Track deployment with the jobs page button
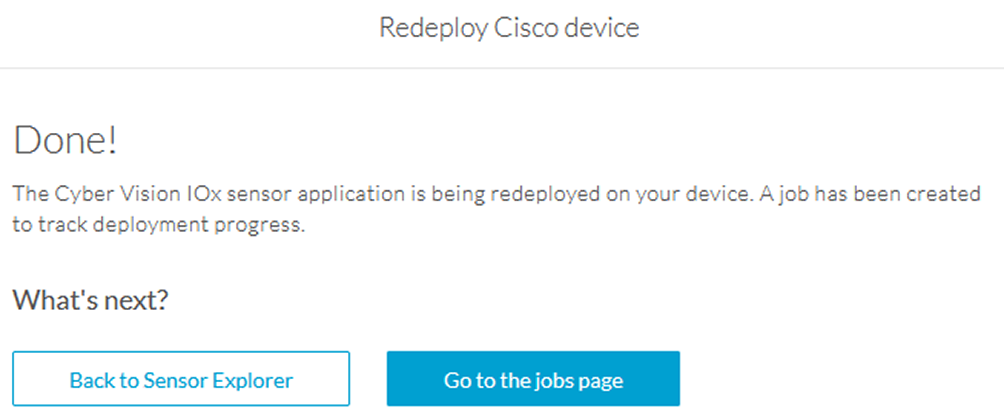Image resolution: width=1004 pixels, height=420 pixels. 533,378
